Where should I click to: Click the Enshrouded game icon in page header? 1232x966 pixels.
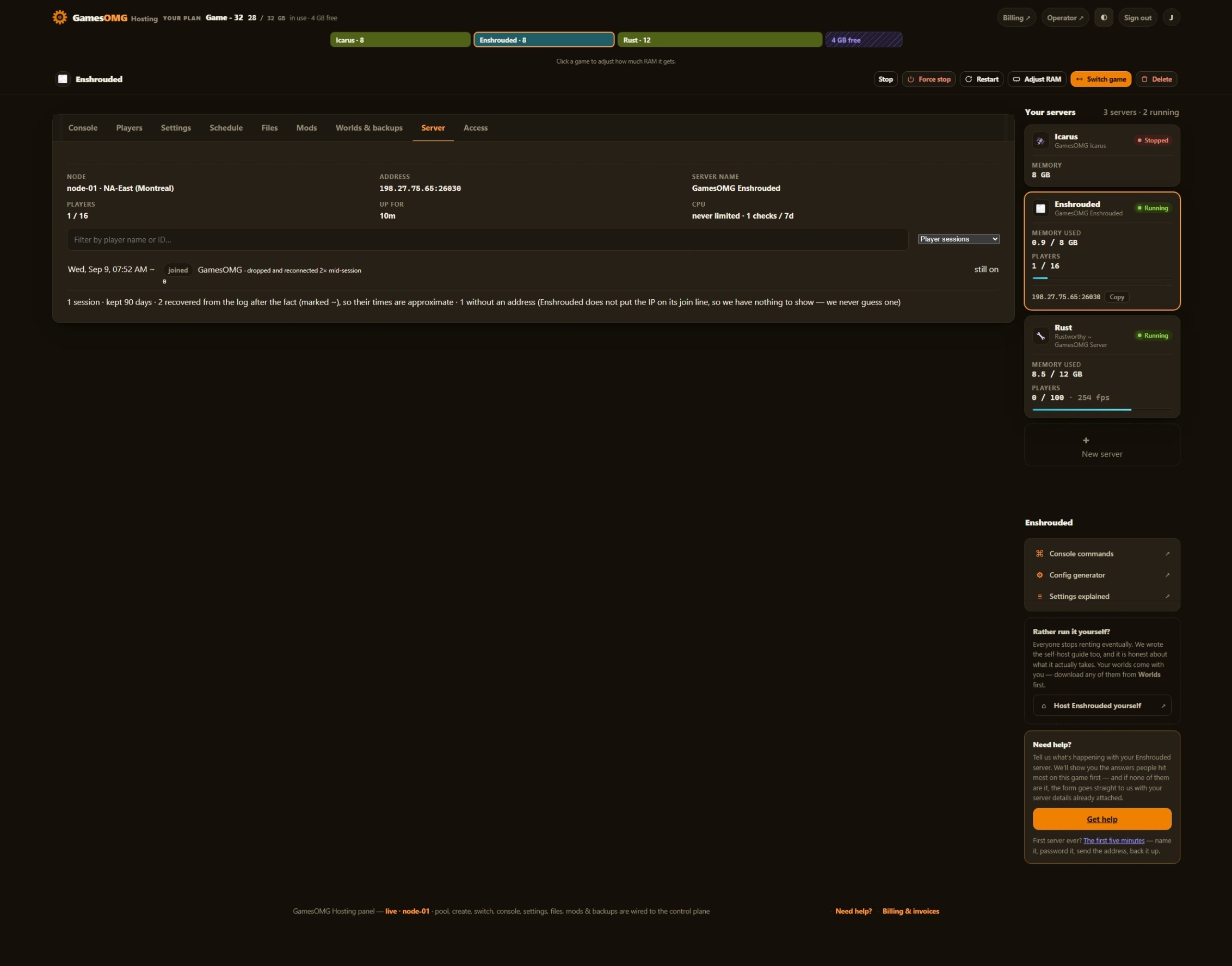(x=63, y=79)
